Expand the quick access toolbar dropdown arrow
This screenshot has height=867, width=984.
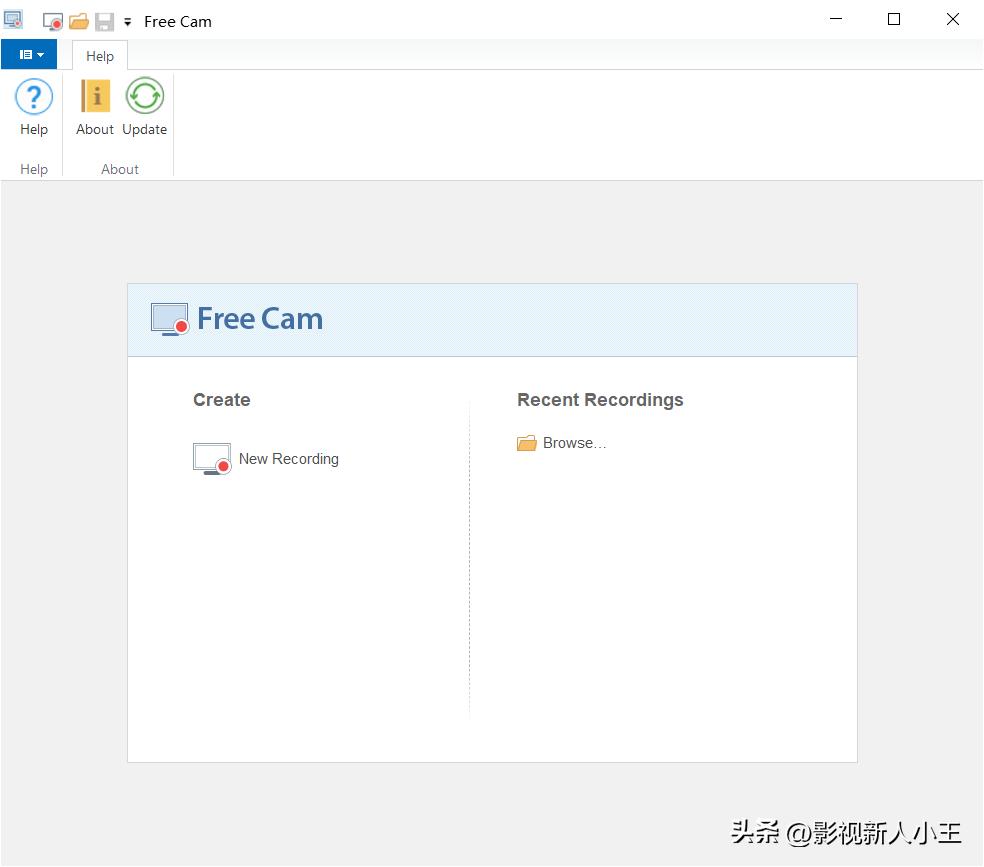pos(127,22)
